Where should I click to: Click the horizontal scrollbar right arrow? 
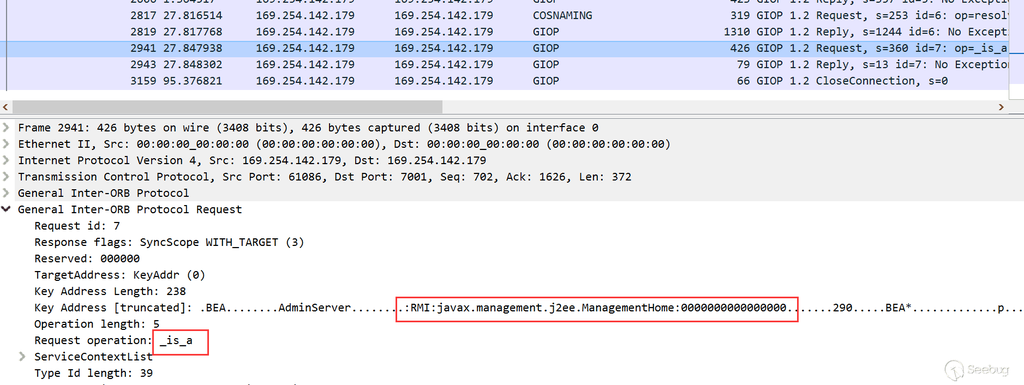[x=1000, y=107]
